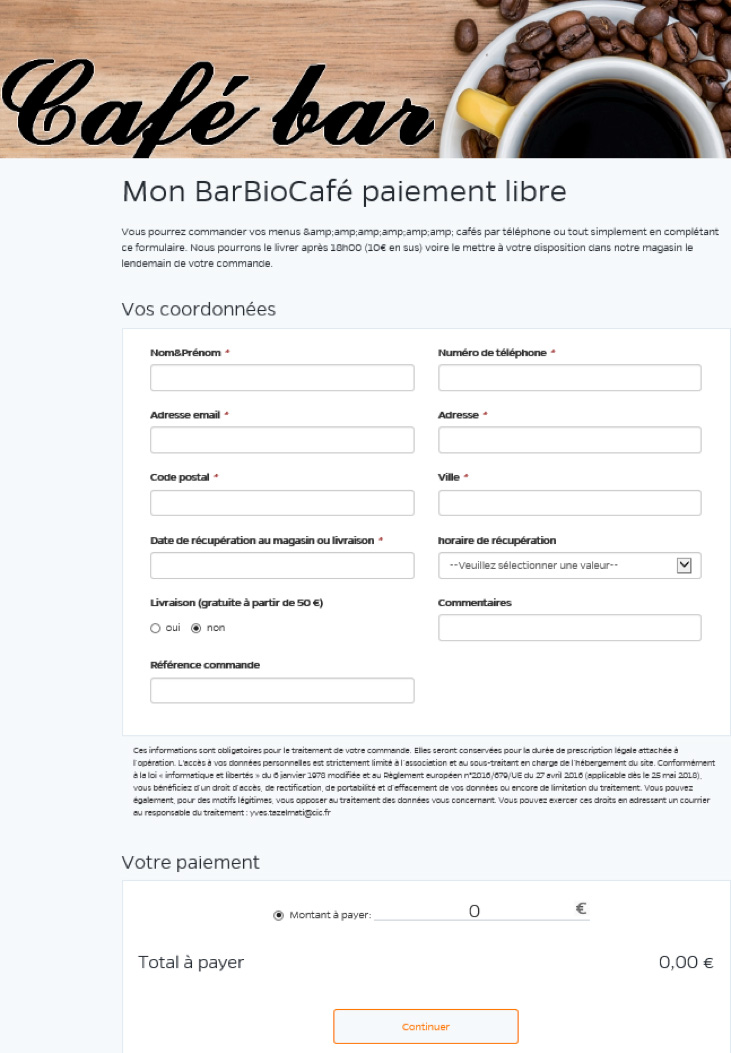Focus the Référence commande field
Image resolution: width=731 pixels, height=1053 pixels.
coord(281,690)
